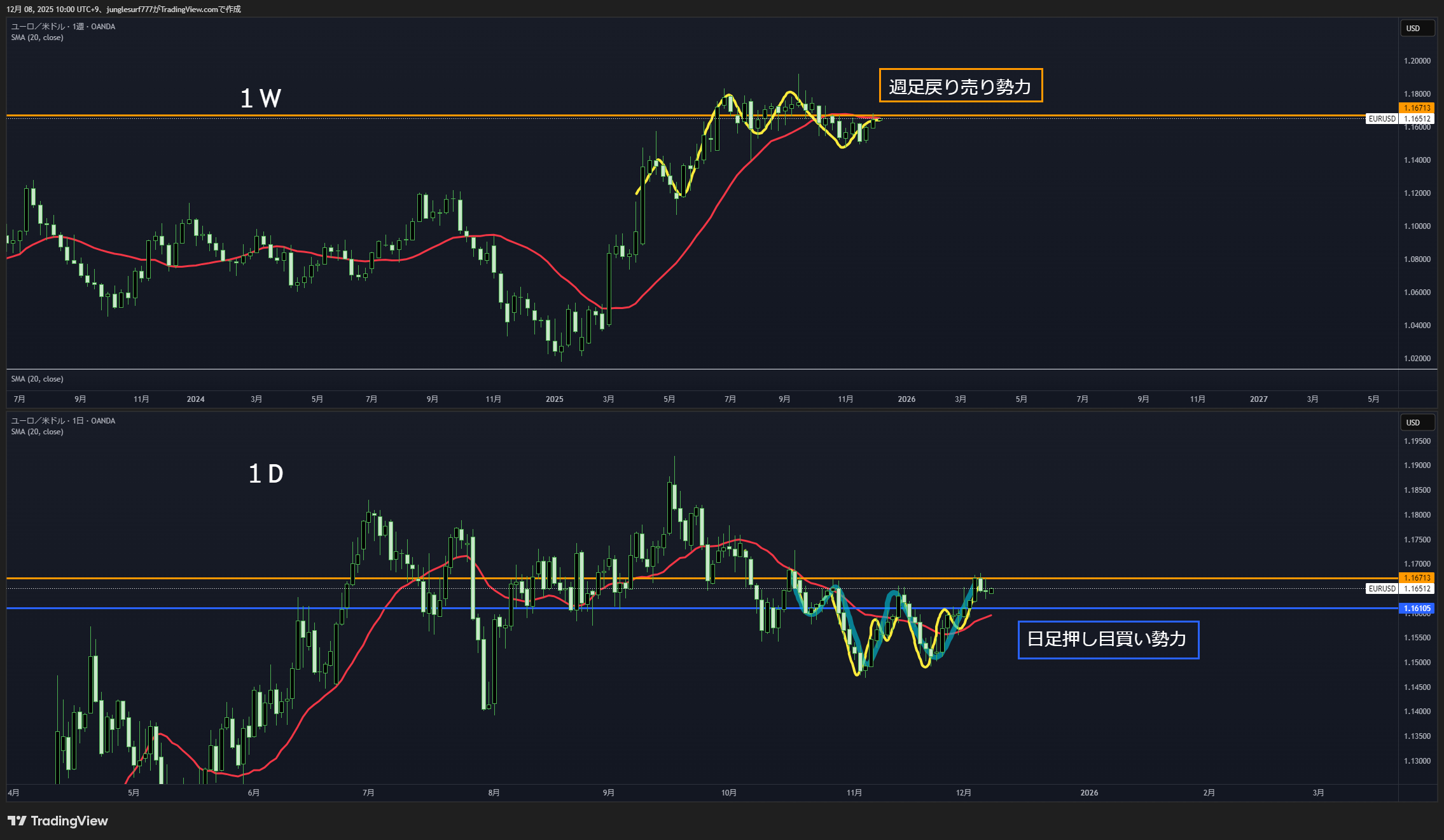Image resolution: width=1444 pixels, height=840 pixels.
Task: Open the USD currency selector on weekly chart
Action: (1417, 28)
